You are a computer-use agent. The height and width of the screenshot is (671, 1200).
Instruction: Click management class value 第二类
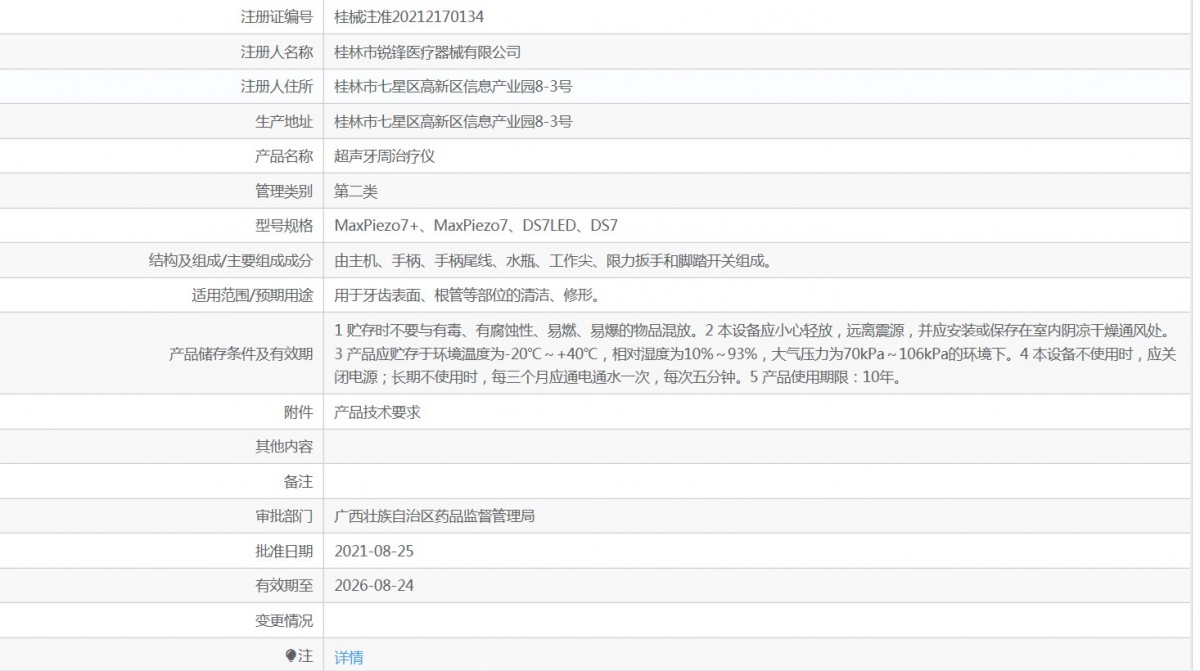pos(356,191)
